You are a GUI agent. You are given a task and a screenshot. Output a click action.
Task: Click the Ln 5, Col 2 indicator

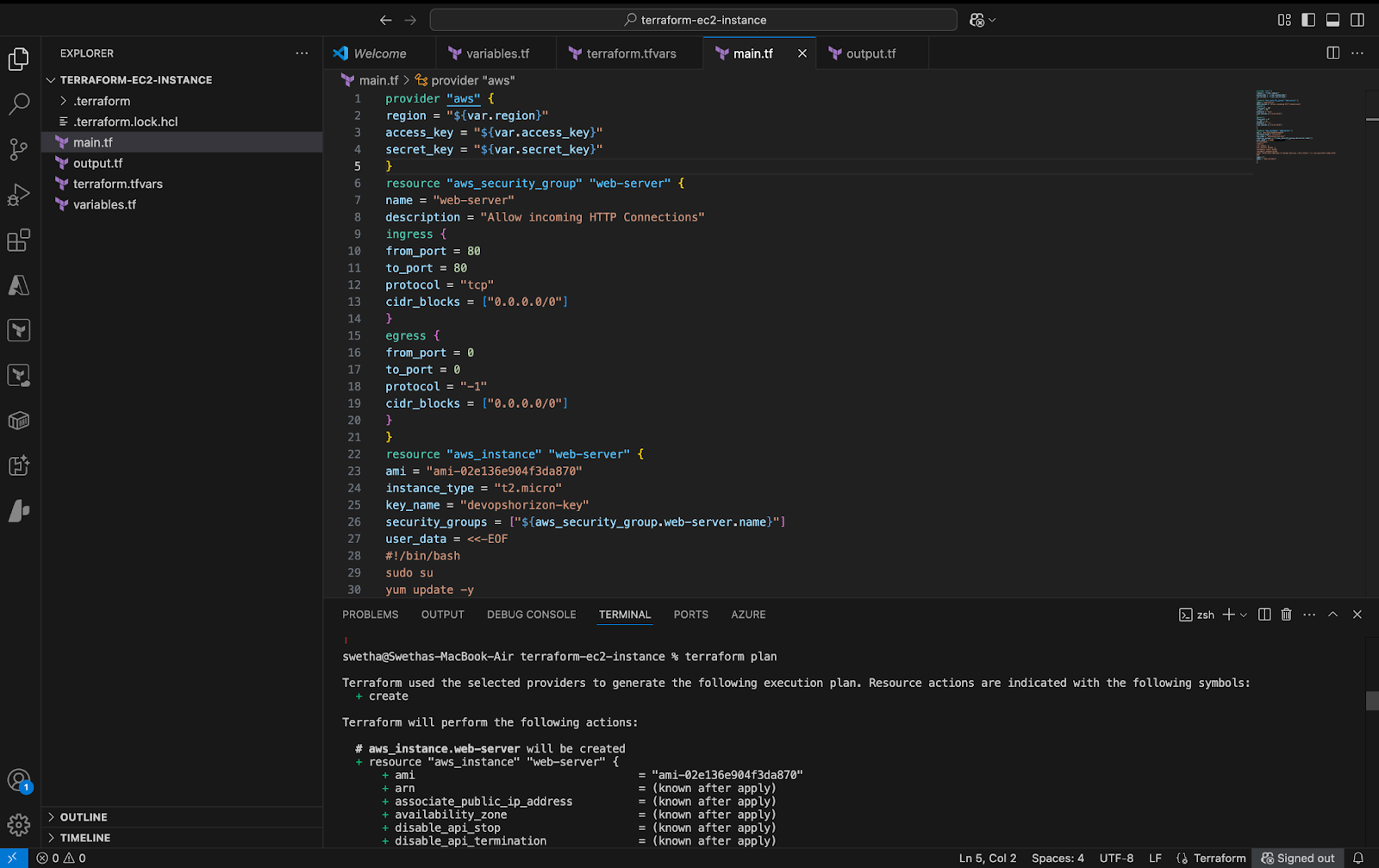pyautogui.click(x=988, y=858)
